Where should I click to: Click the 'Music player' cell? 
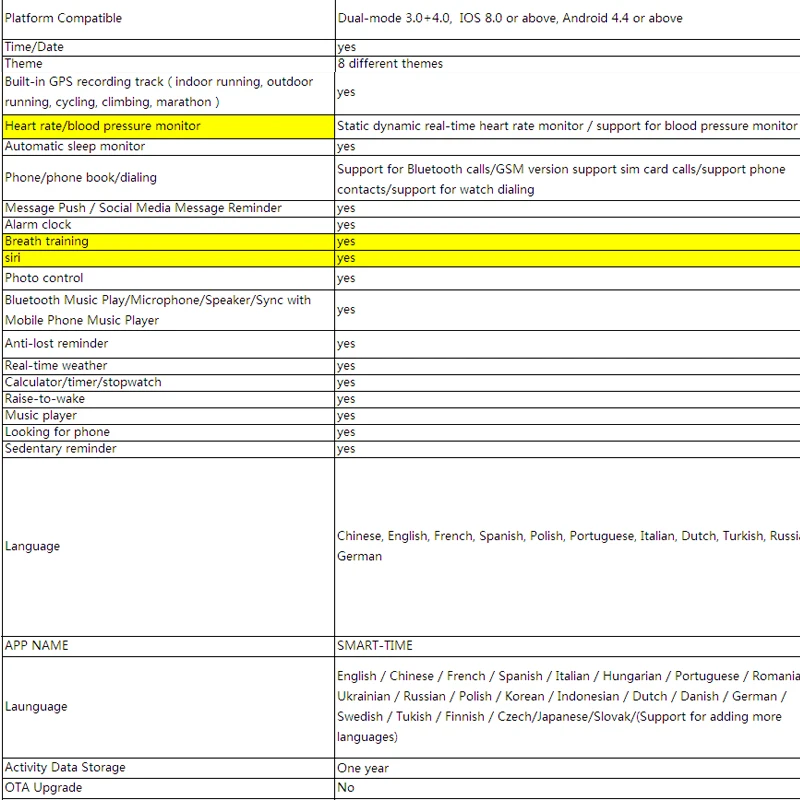168,416
